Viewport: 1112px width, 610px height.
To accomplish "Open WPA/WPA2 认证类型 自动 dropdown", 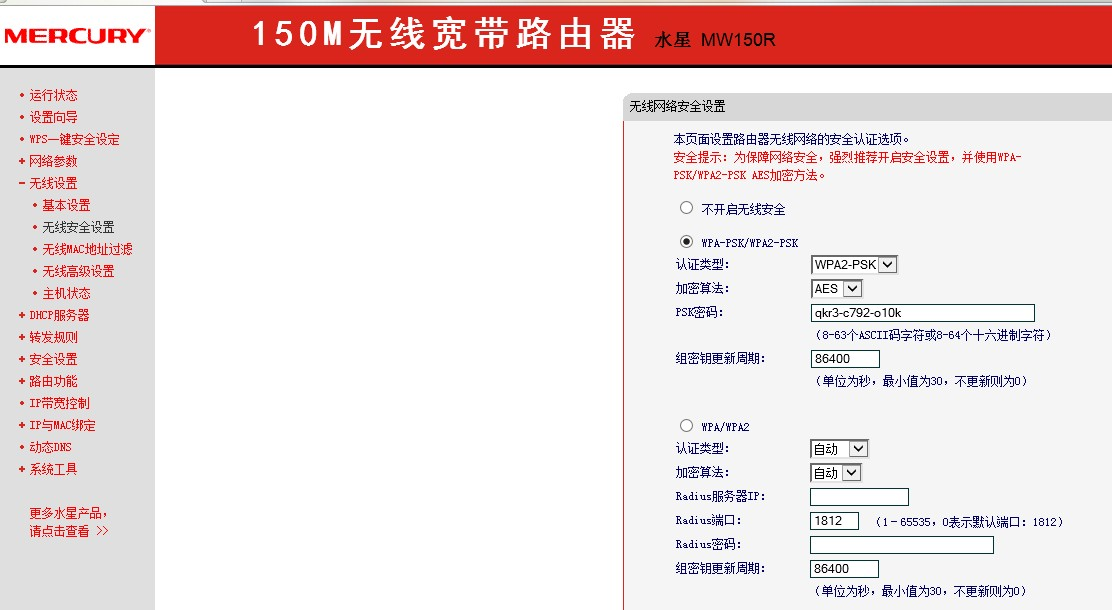I will [839, 449].
